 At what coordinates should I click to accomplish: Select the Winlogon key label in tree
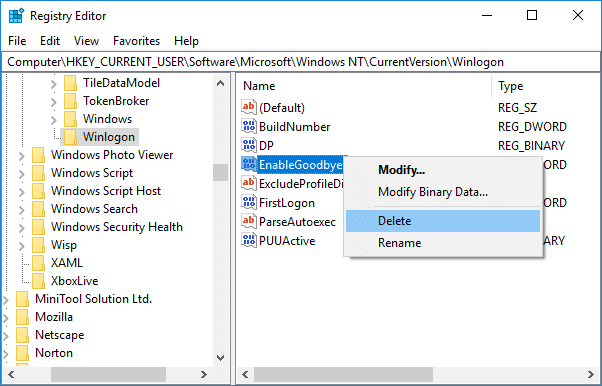coord(109,137)
